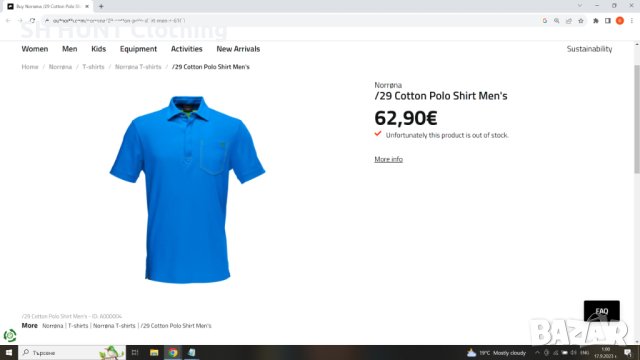Click the 62,90€ price text
This screenshot has width=640, height=360.
click(x=406, y=118)
